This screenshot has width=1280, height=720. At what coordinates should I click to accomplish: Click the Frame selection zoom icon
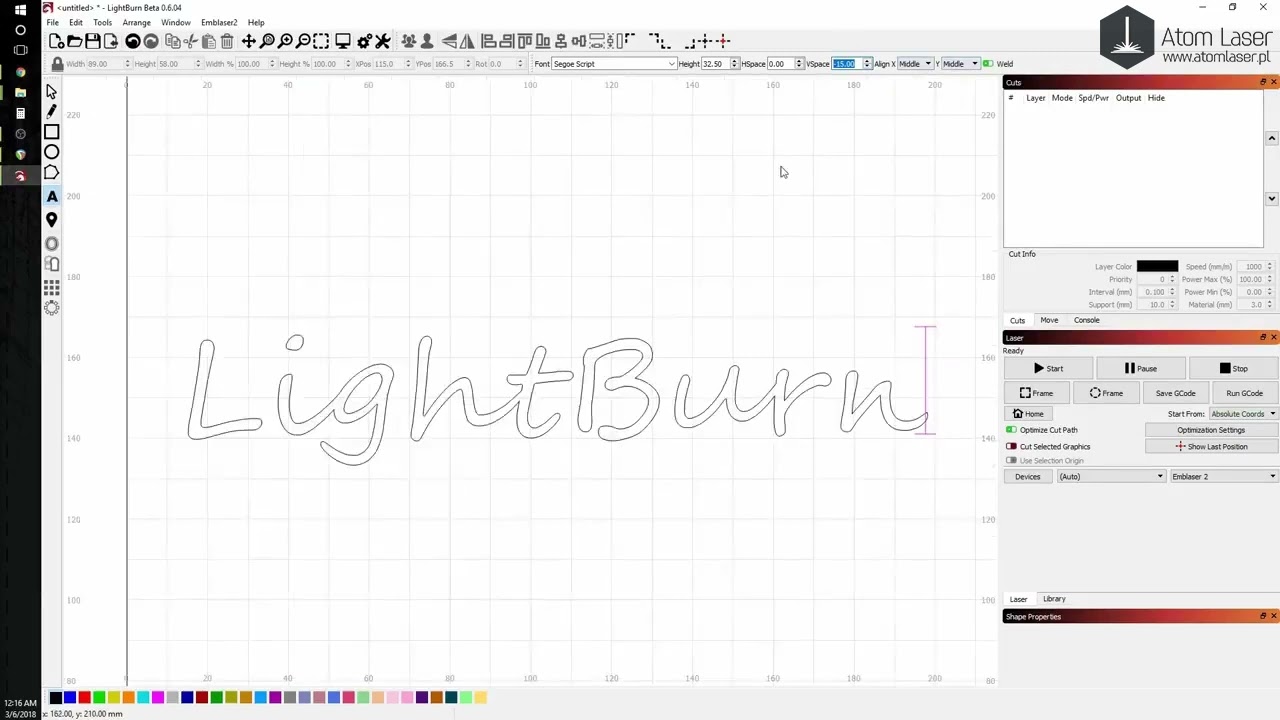(x=321, y=41)
